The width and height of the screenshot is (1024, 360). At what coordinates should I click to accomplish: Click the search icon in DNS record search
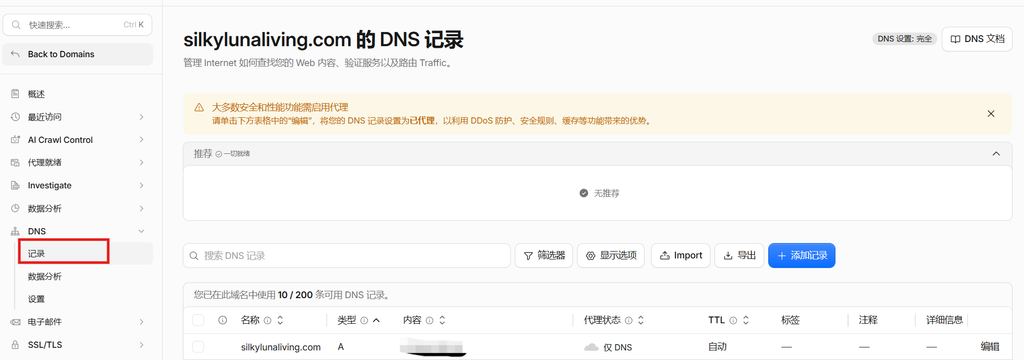point(194,256)
